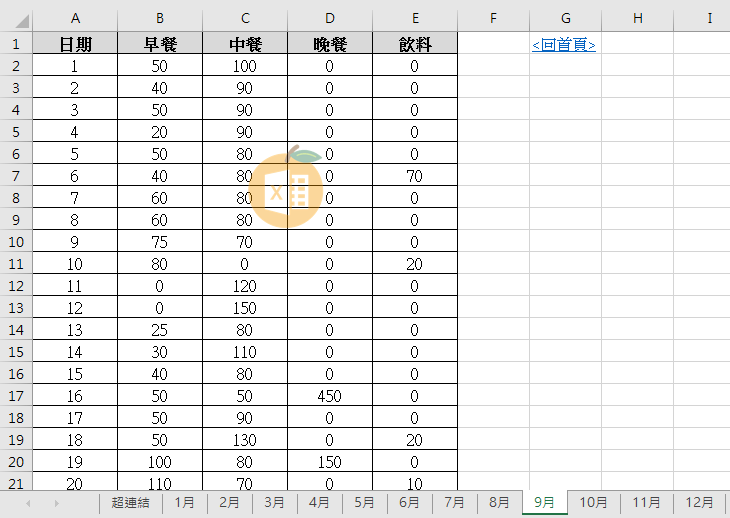Go to the 12月 sheet tab

tap(699, 502)
